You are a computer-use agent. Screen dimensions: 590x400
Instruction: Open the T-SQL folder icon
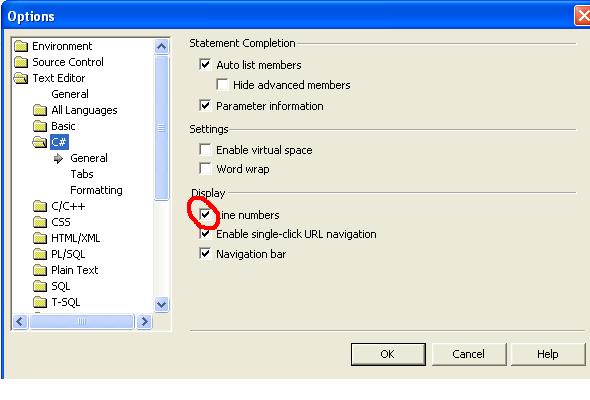click(x=40, y=302)
